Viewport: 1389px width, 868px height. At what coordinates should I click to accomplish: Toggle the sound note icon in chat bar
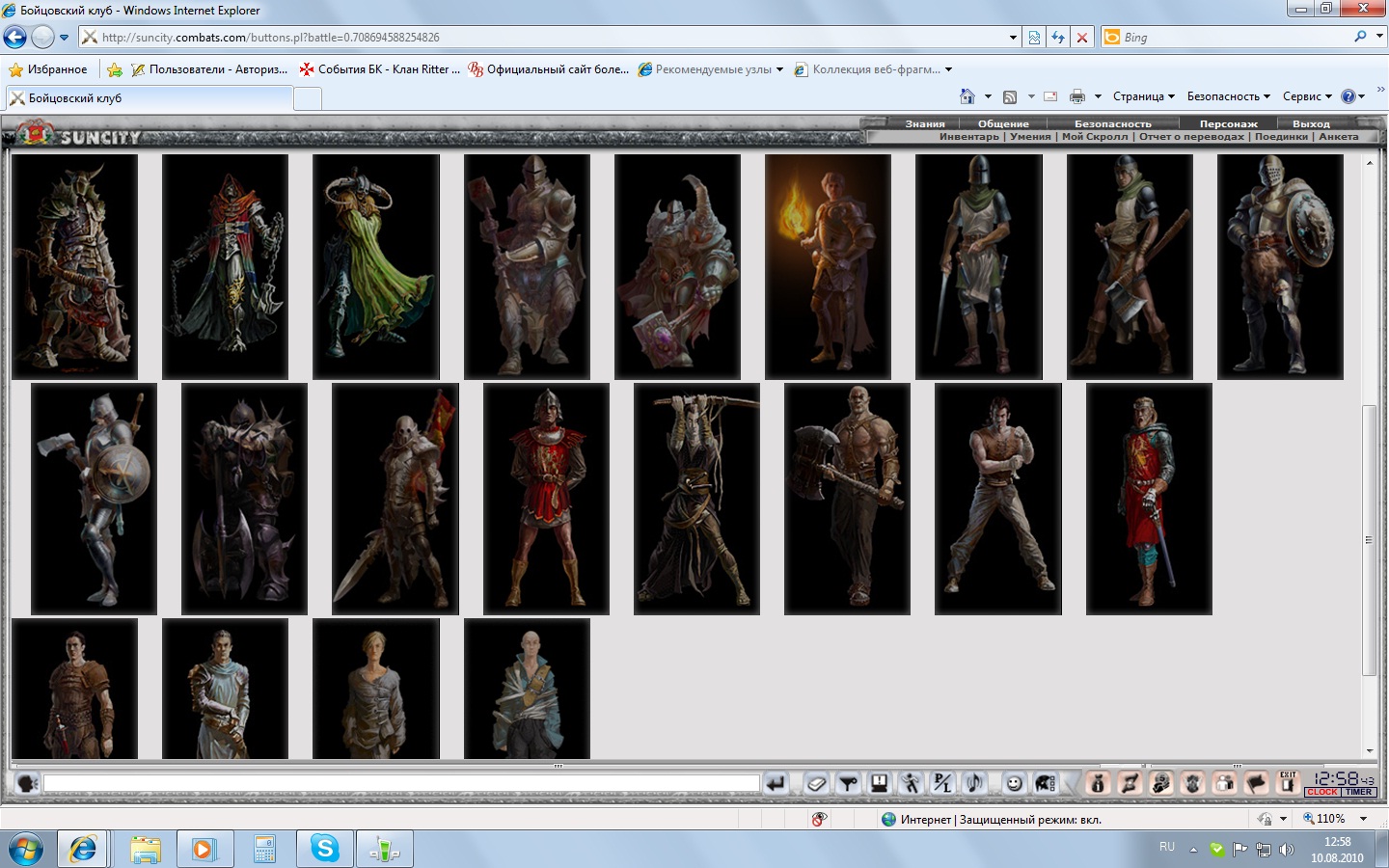pos(974,783)
